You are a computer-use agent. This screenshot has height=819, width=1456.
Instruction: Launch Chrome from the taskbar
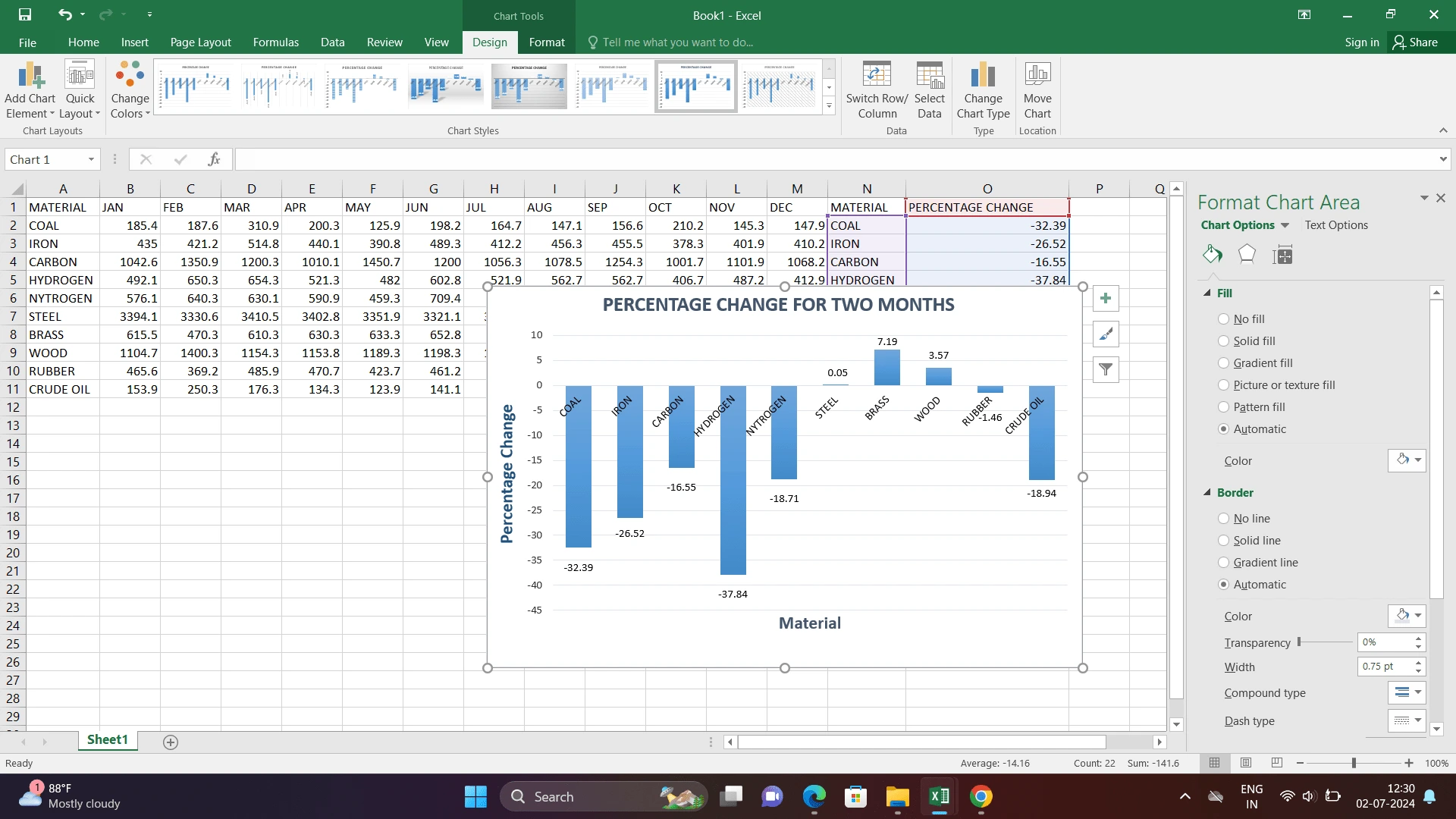tap(981, 797)
